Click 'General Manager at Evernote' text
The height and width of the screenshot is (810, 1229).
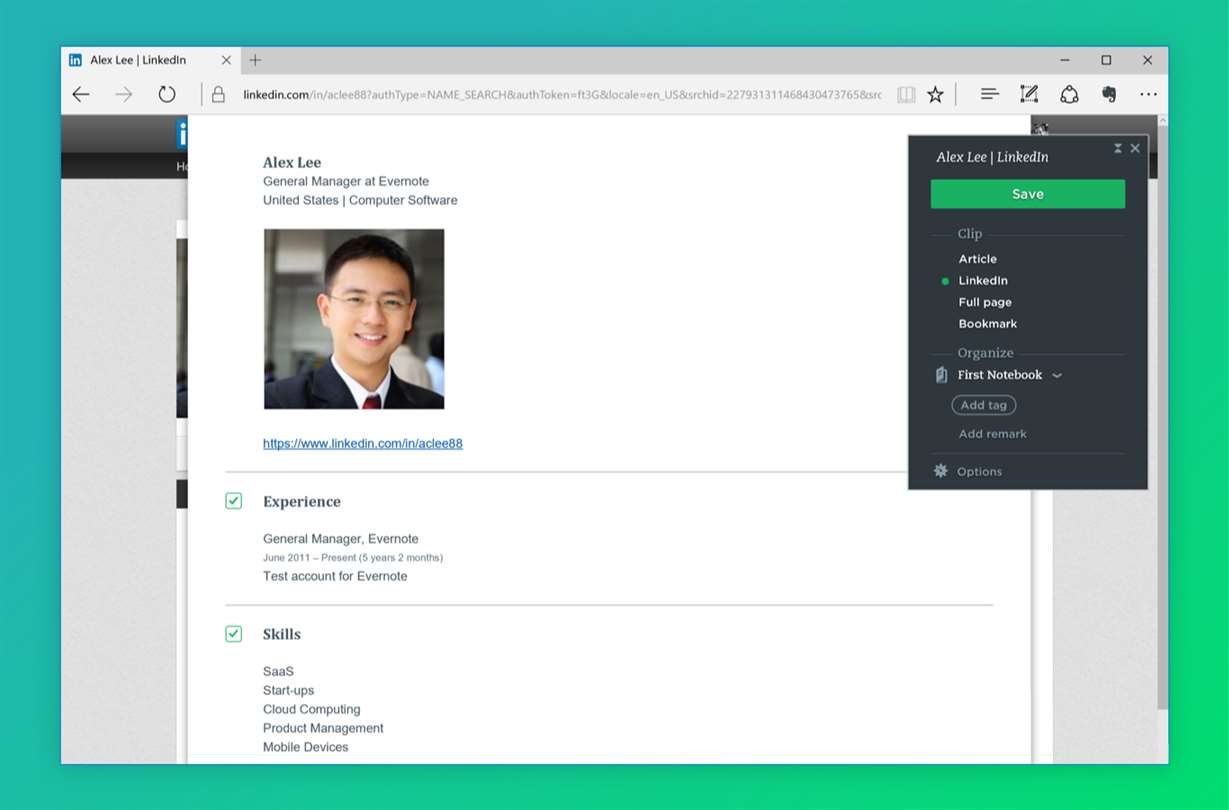(x=346, y=181)
